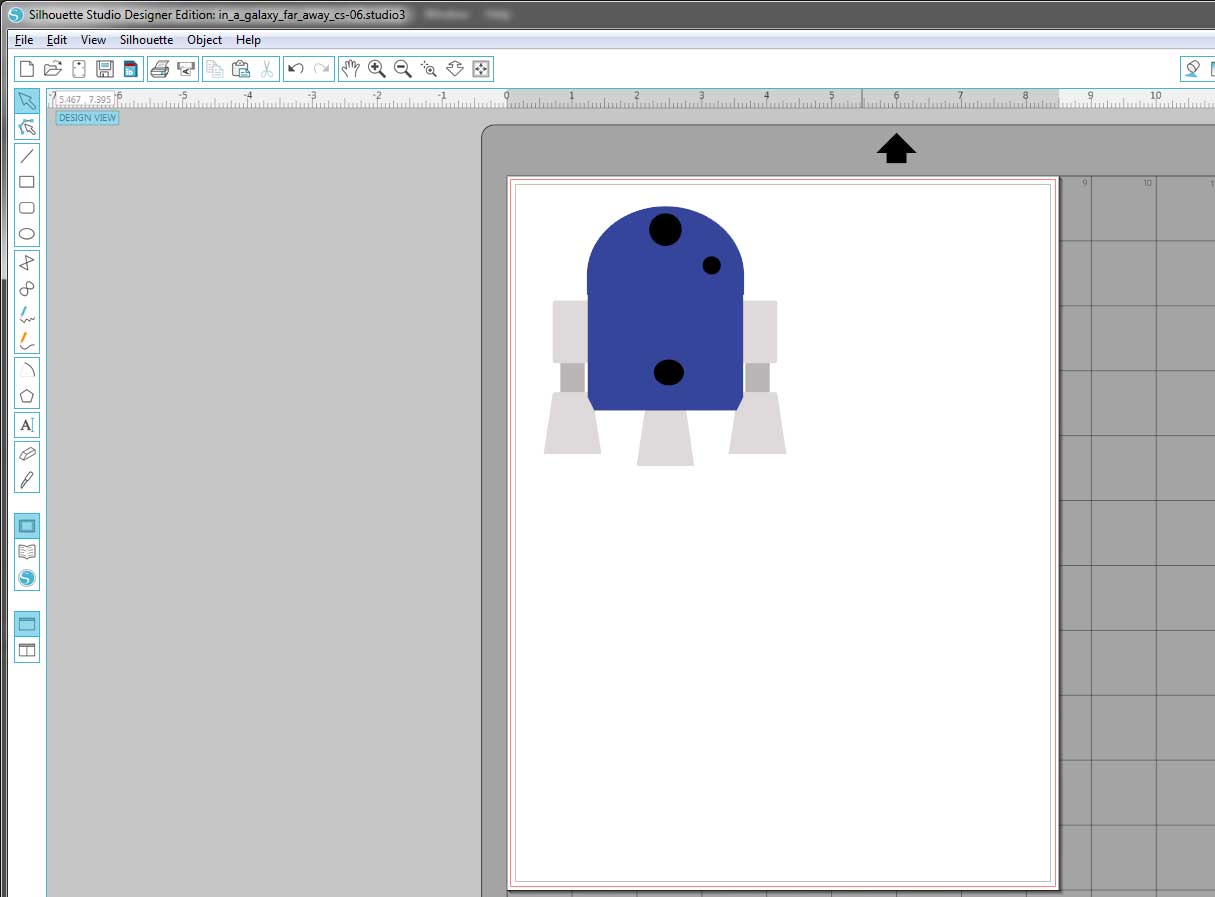Choose the Draw a Rounded Rectangle tool

27,208
